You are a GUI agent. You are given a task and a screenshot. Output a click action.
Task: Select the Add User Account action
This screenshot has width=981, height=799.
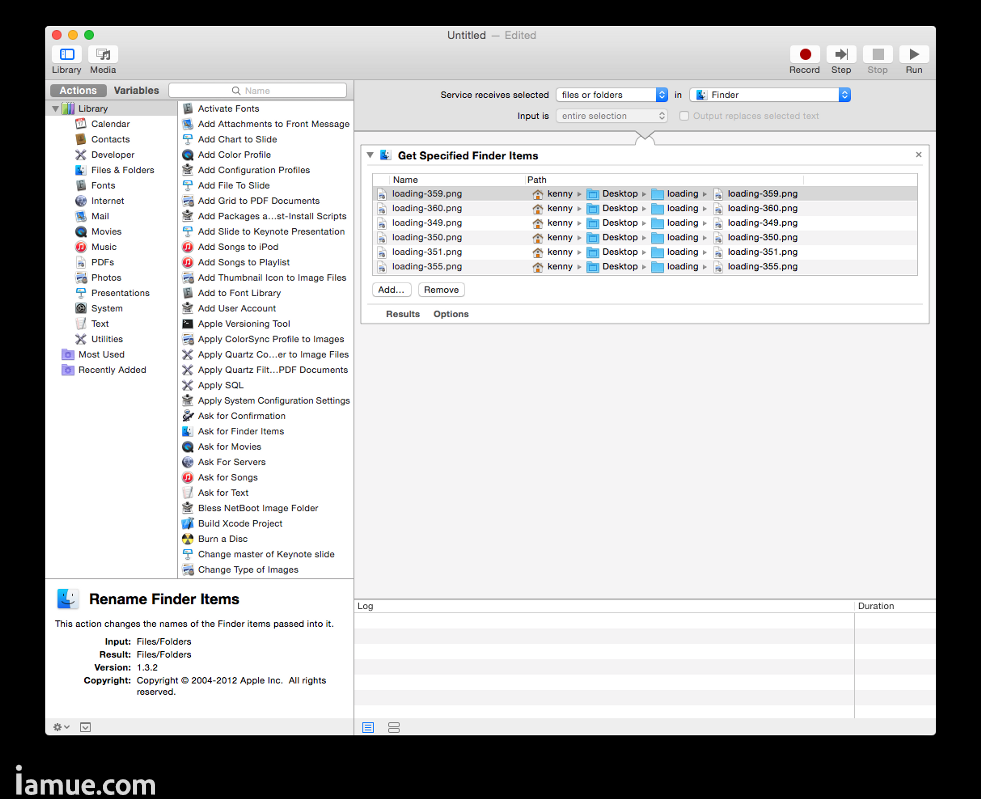(x=236, y=308)
